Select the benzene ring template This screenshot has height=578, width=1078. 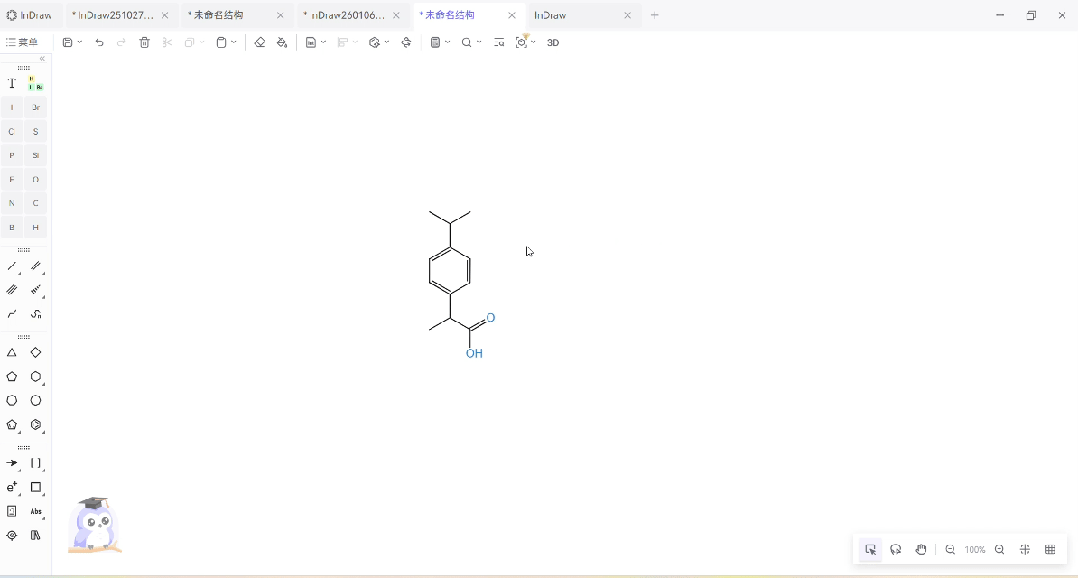coord(36,425)
